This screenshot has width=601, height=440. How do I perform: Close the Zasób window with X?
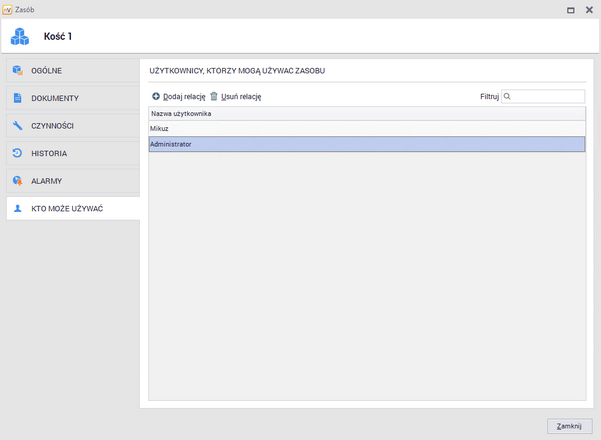[x=588, y=8]
